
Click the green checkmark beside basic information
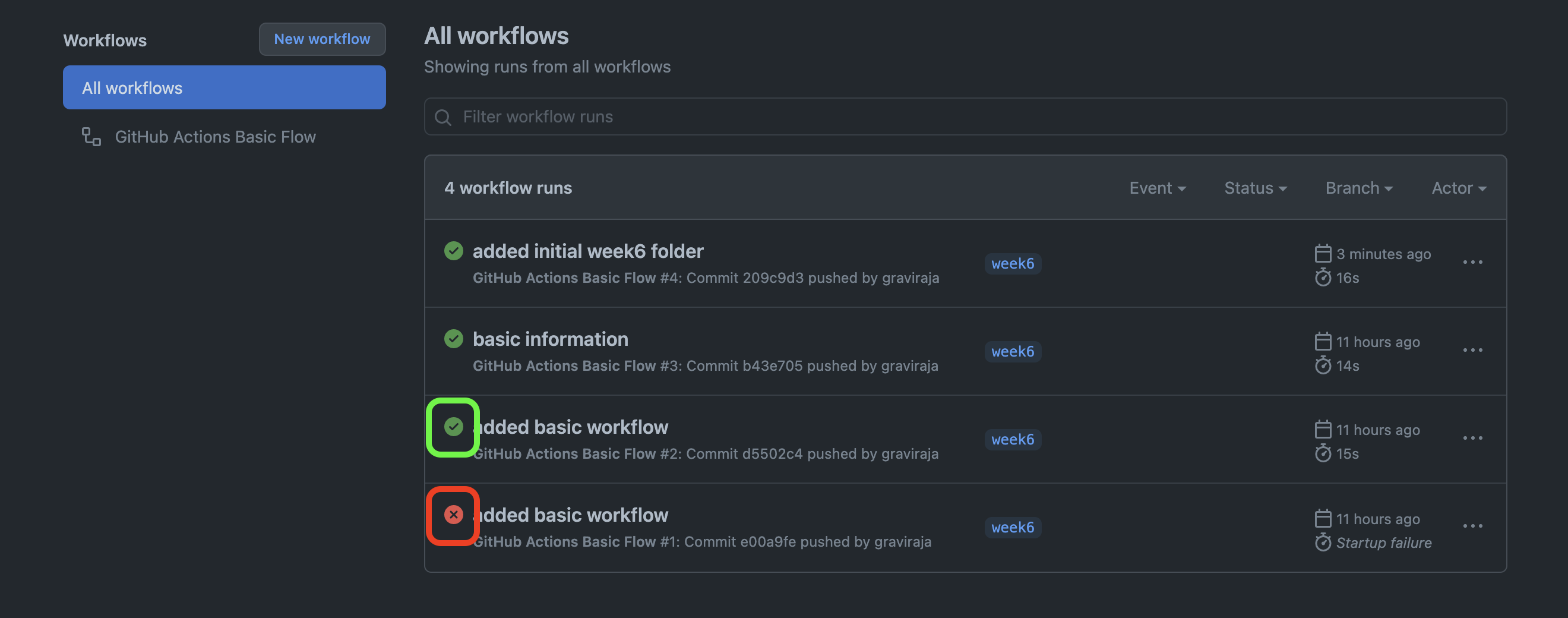click(454, 339)
